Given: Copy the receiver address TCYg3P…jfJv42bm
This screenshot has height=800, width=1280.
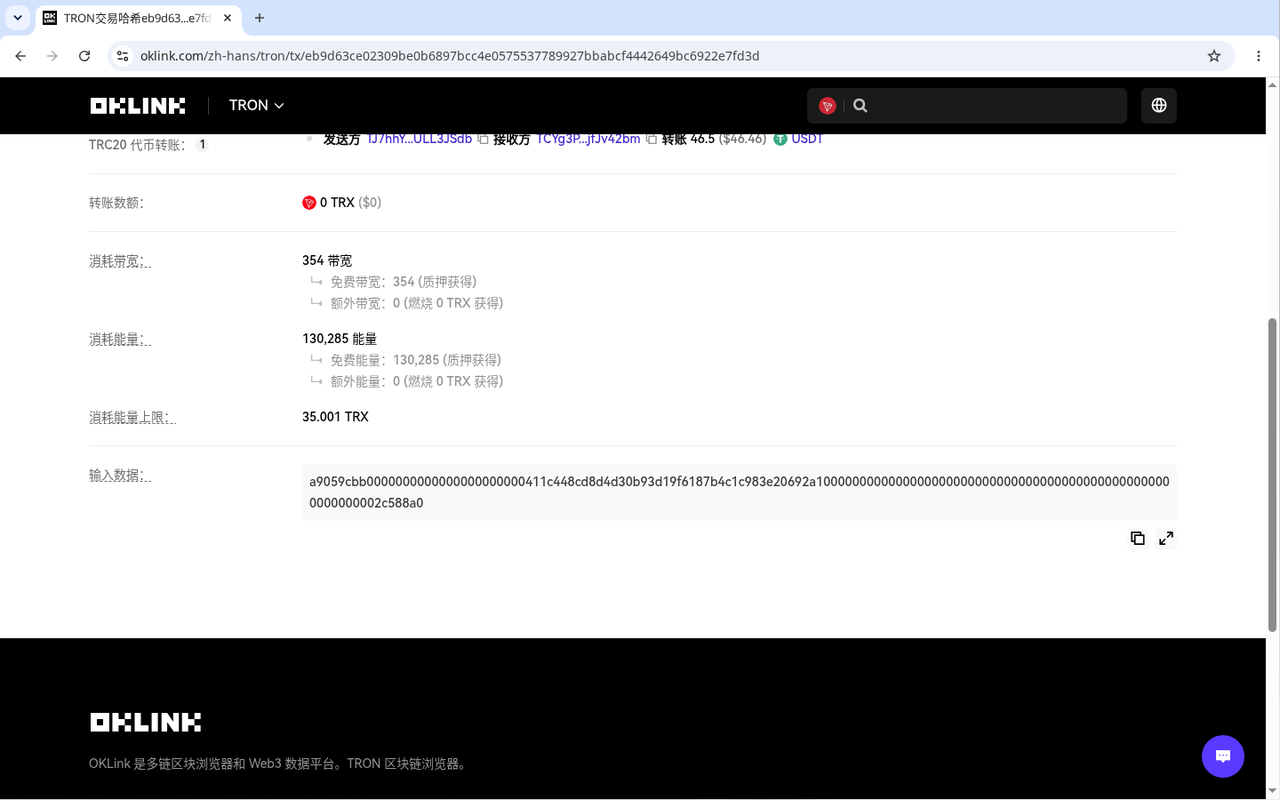Looking at the screenshot, I should (651, 139).
